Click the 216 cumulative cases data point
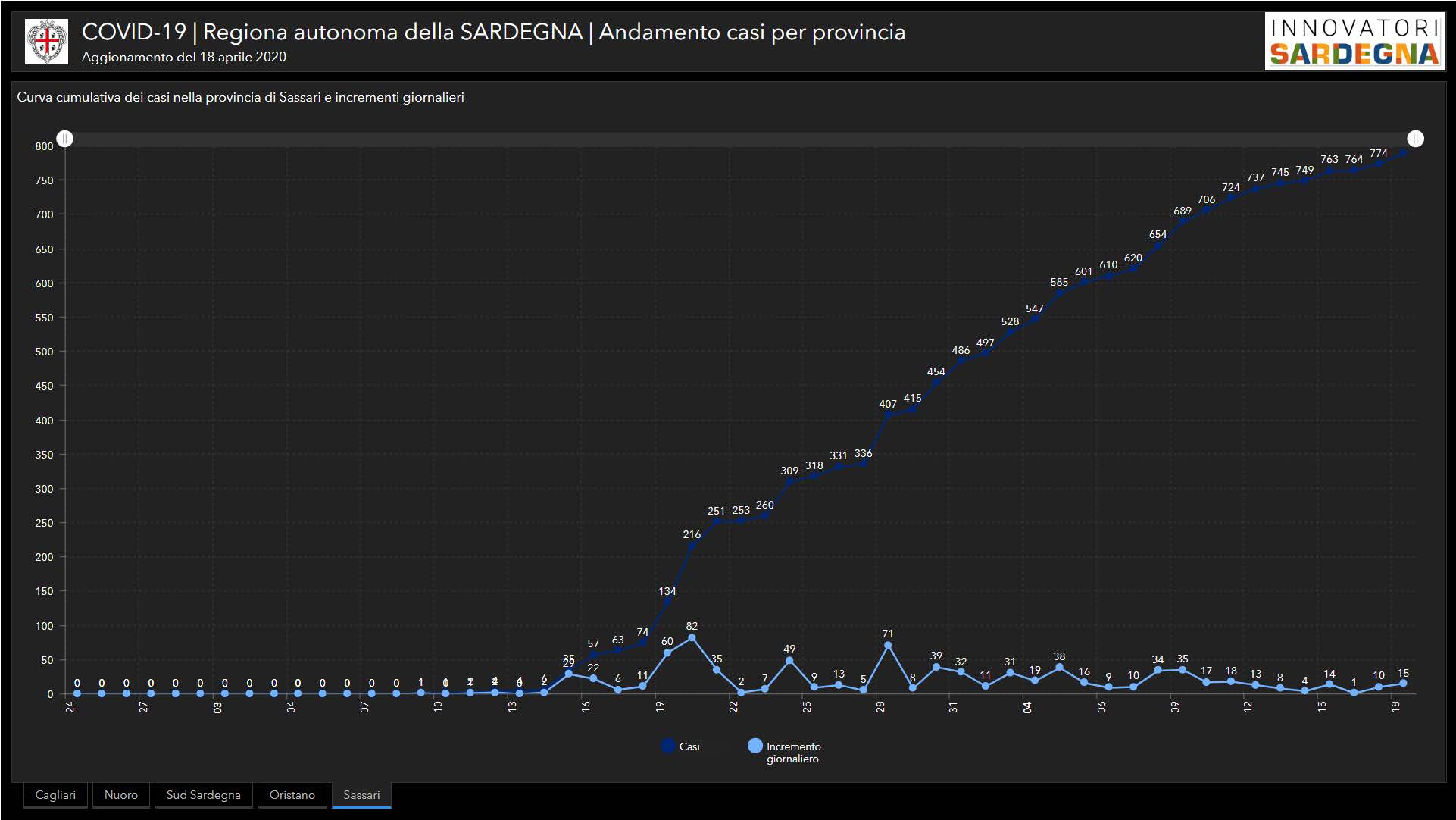 (x=692, y=546)
